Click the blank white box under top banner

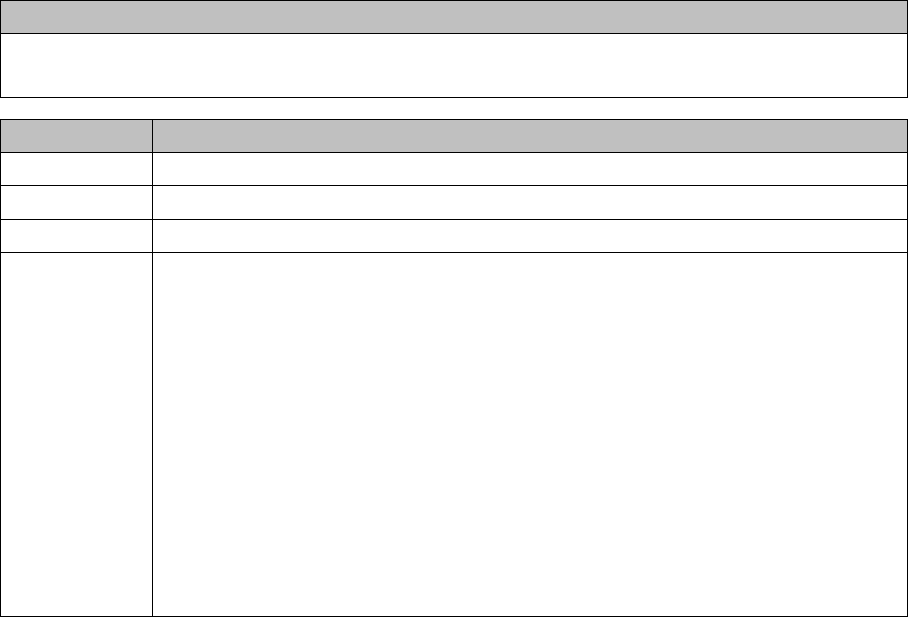[454, 65]
